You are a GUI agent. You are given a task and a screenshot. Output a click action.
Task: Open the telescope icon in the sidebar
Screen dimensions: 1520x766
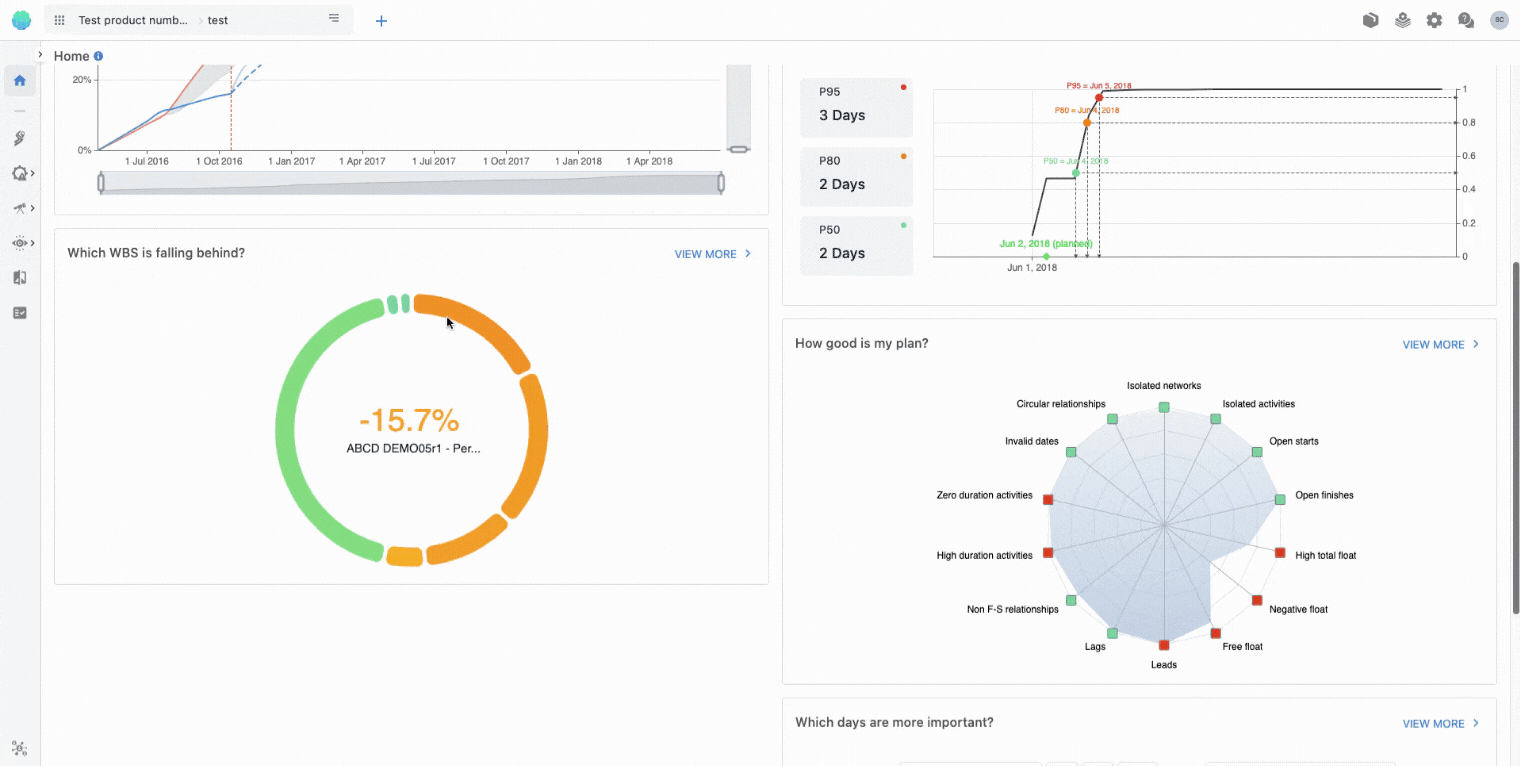pos(20,208)
